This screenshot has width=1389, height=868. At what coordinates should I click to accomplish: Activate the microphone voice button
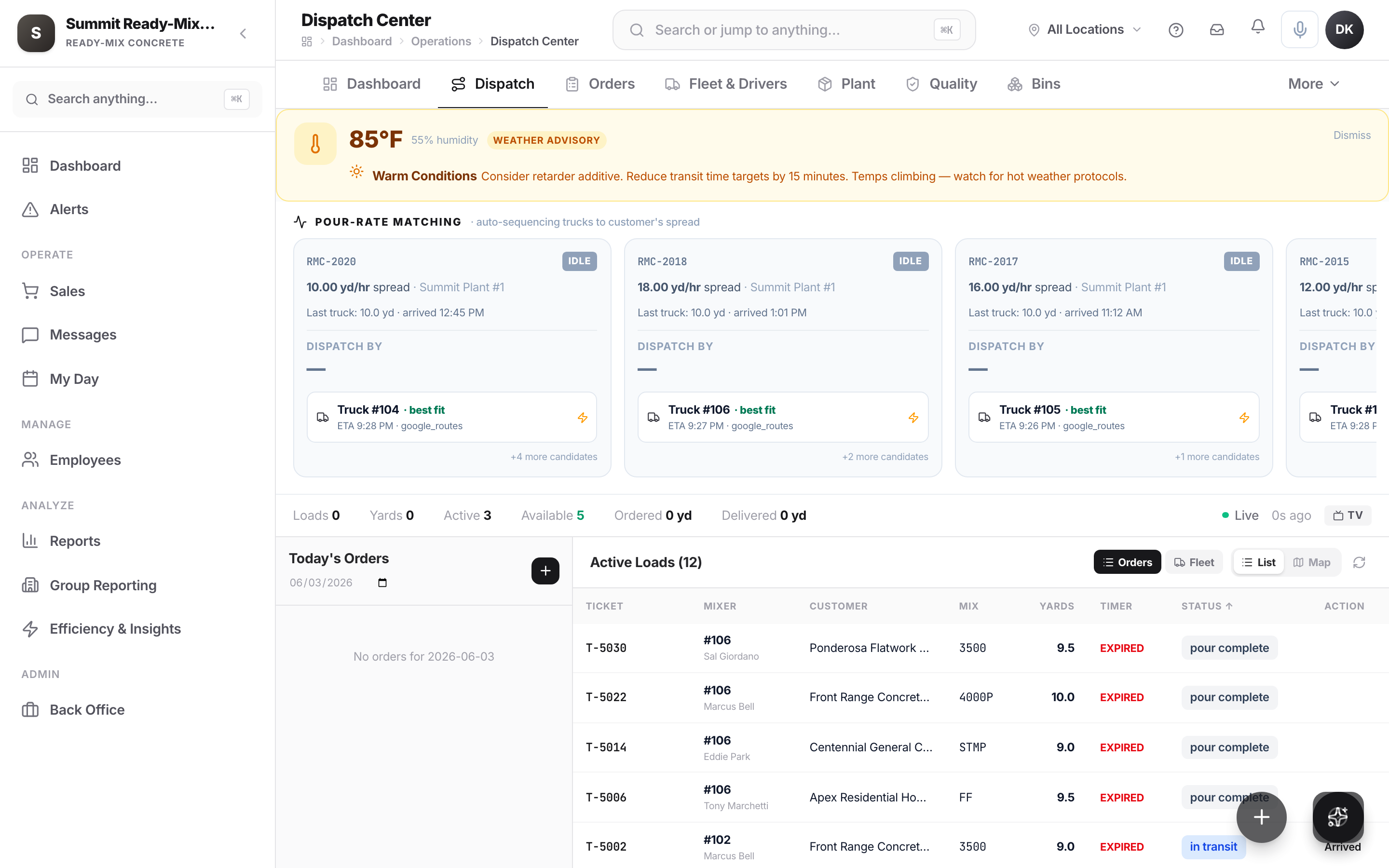click(x=1299, y=30)
